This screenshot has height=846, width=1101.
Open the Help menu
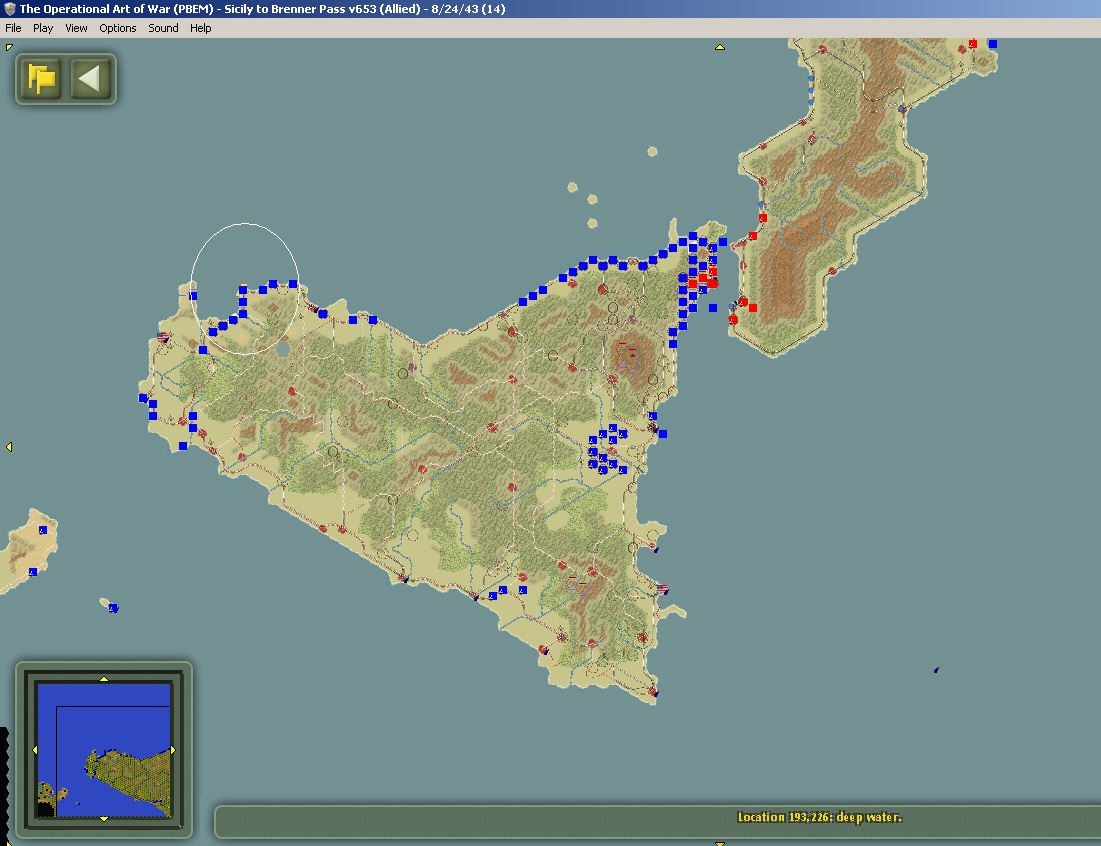200,28
